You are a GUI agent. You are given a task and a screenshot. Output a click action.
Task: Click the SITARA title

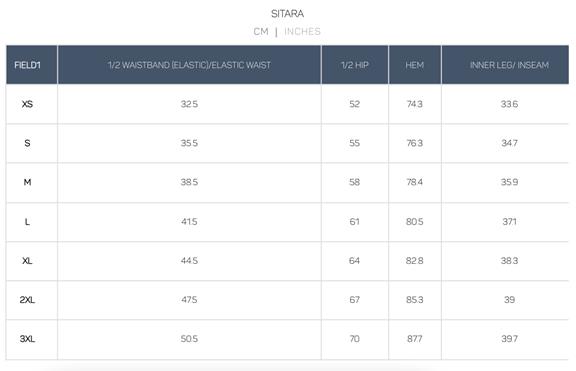coord(287,14)
